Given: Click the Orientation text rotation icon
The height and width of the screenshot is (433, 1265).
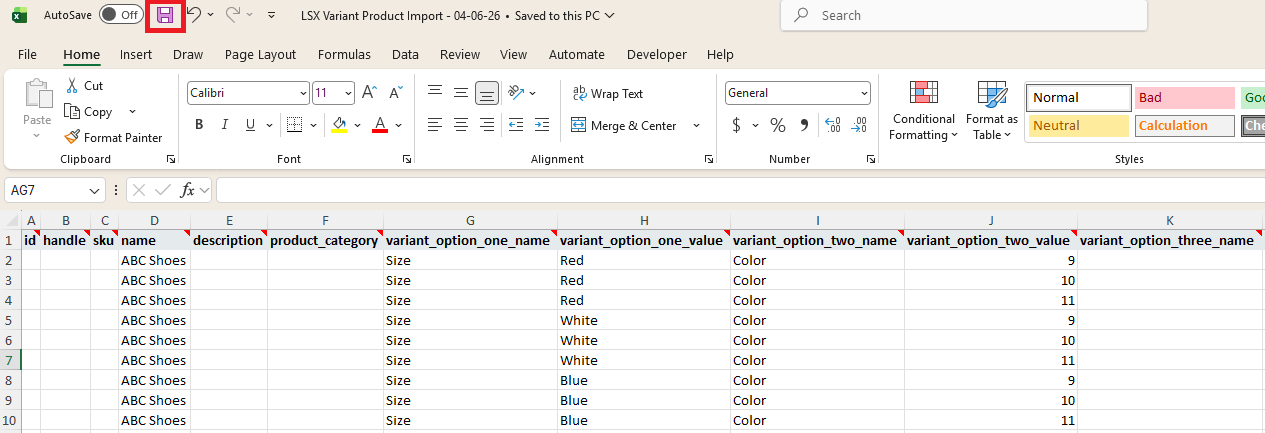Looking at the screenshot, I should [516, 93].
